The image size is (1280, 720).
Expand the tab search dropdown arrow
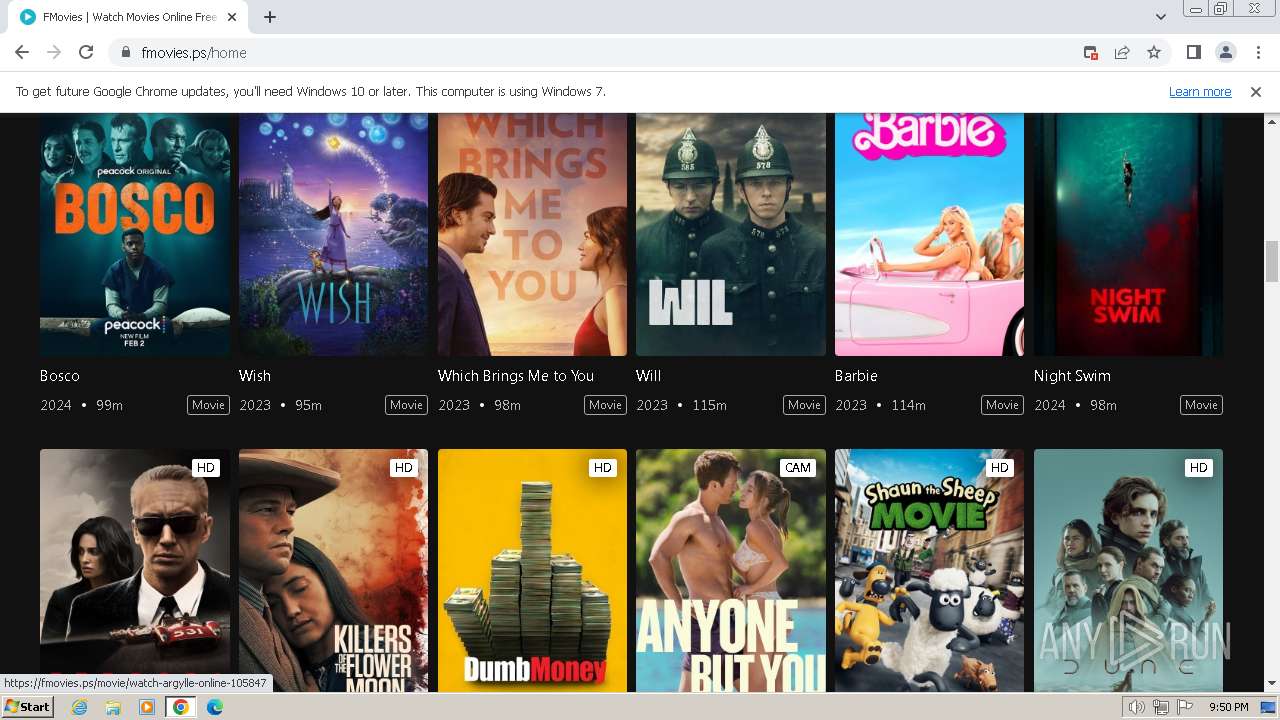click(x=1160, y=17)
